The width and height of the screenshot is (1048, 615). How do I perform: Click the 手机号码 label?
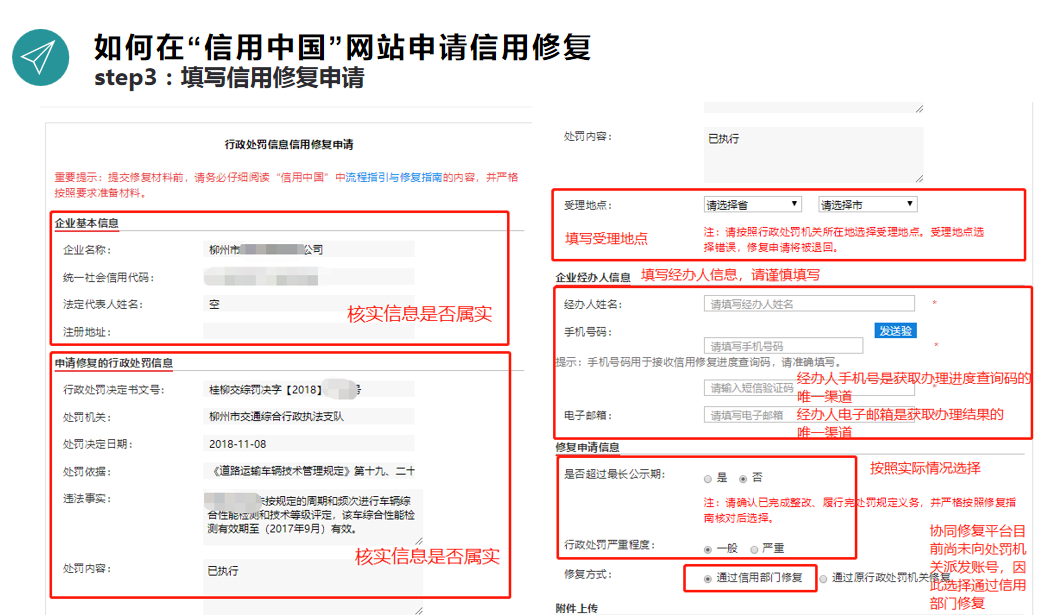[587, 332]
